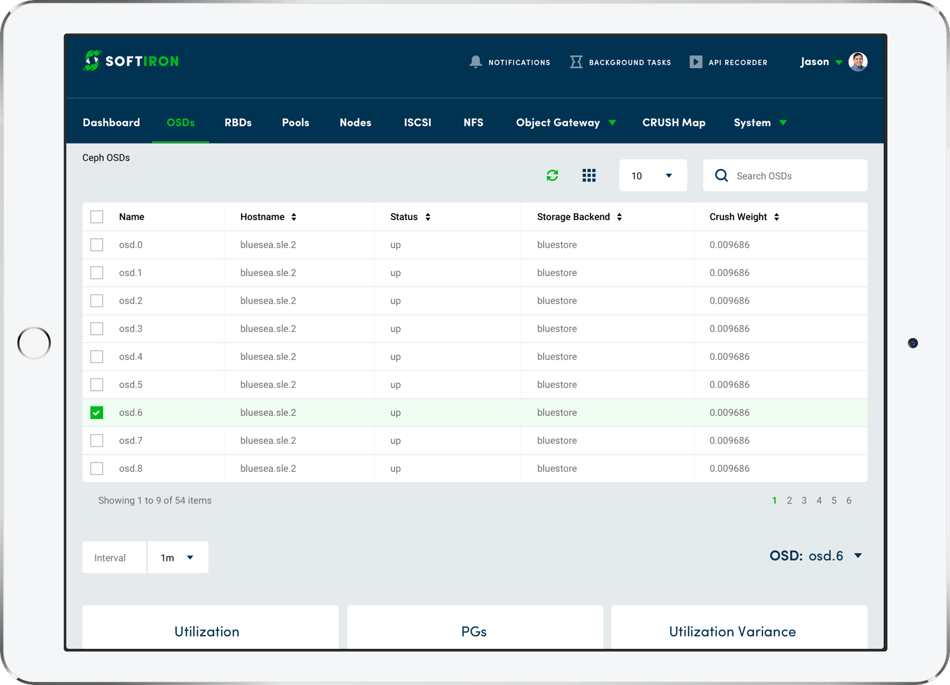Expand the Interval 1m dropdown
Screen dimensions: 950x685
[x=178, y=558]
